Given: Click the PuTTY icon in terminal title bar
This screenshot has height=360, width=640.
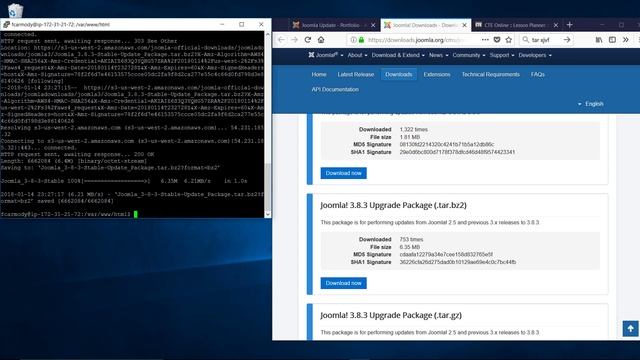Looking at the screenshot, I should 6,24.
